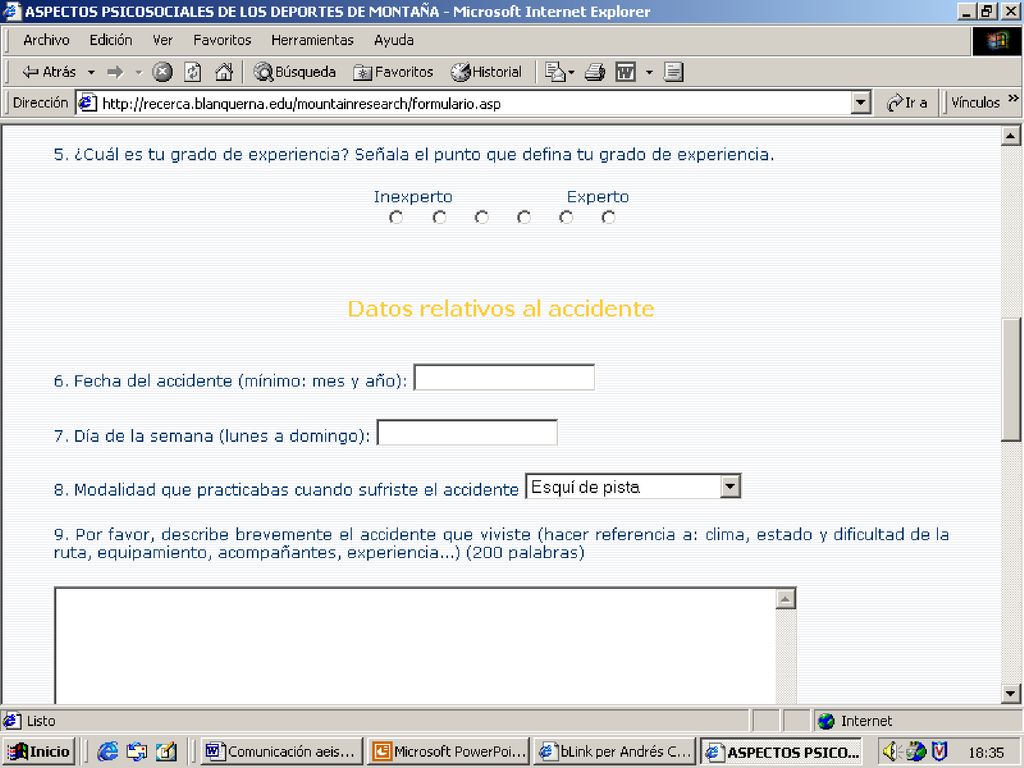Click inside the accident description text area
The height and width of the screenshot is (768, 1024).
[x=415, y=645]
